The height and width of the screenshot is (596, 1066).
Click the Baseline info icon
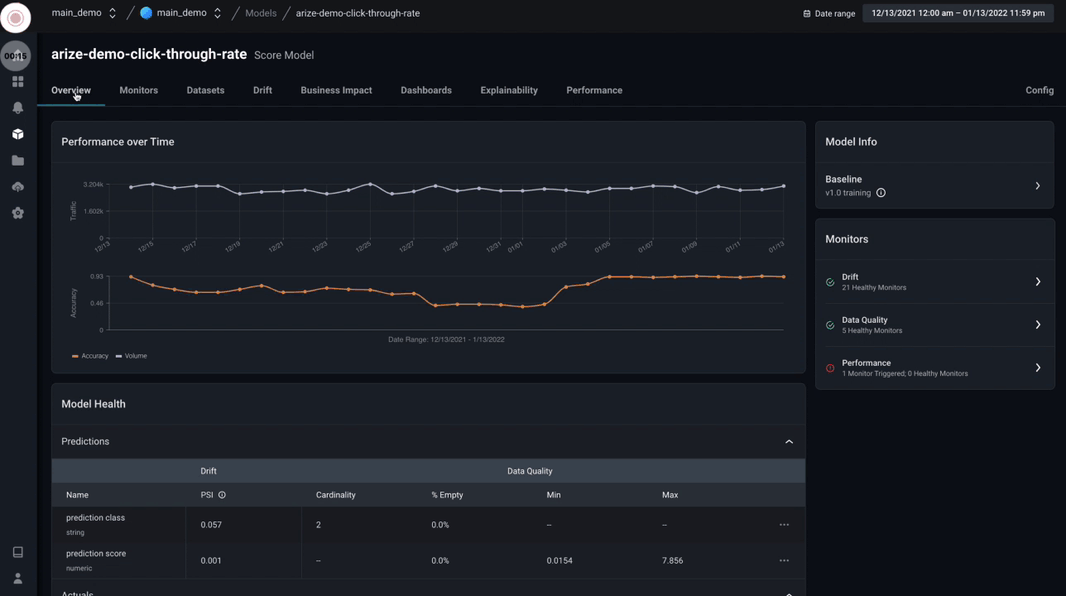pyautogui.click(x=880, y=193)
